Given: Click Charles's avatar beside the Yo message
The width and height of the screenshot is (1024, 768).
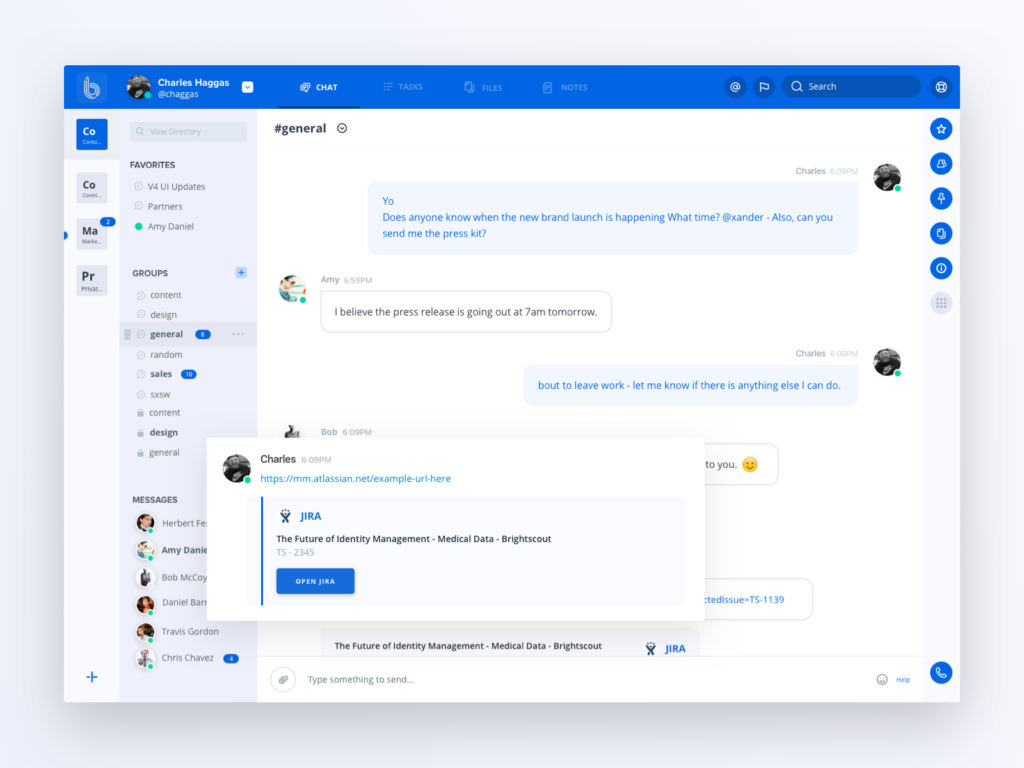Looking at the screenshot, I should coord(887,177).
